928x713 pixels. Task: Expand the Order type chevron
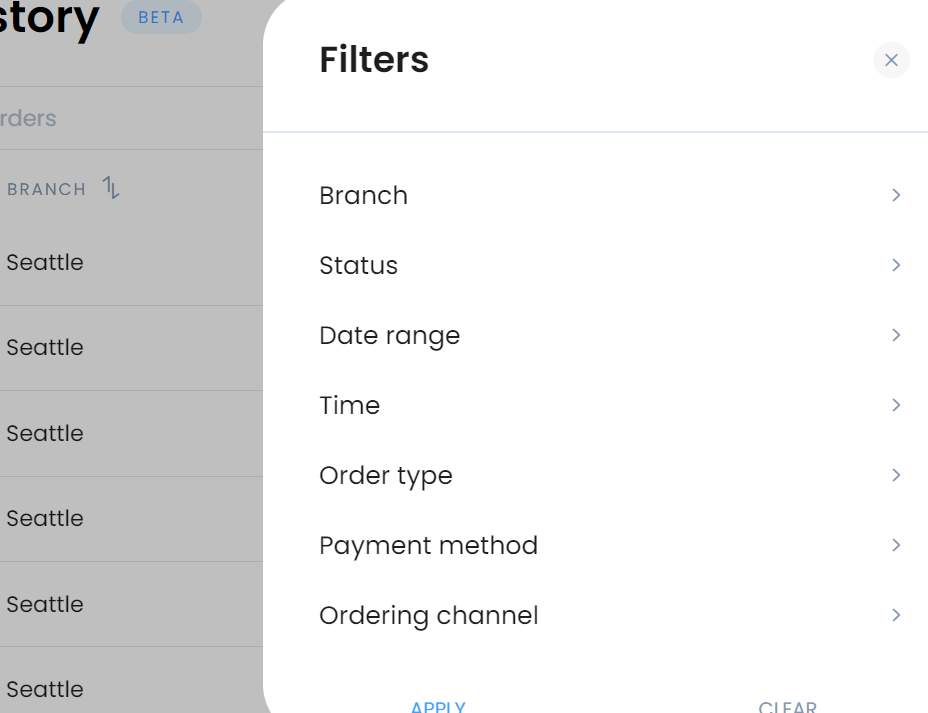point(896,475)
